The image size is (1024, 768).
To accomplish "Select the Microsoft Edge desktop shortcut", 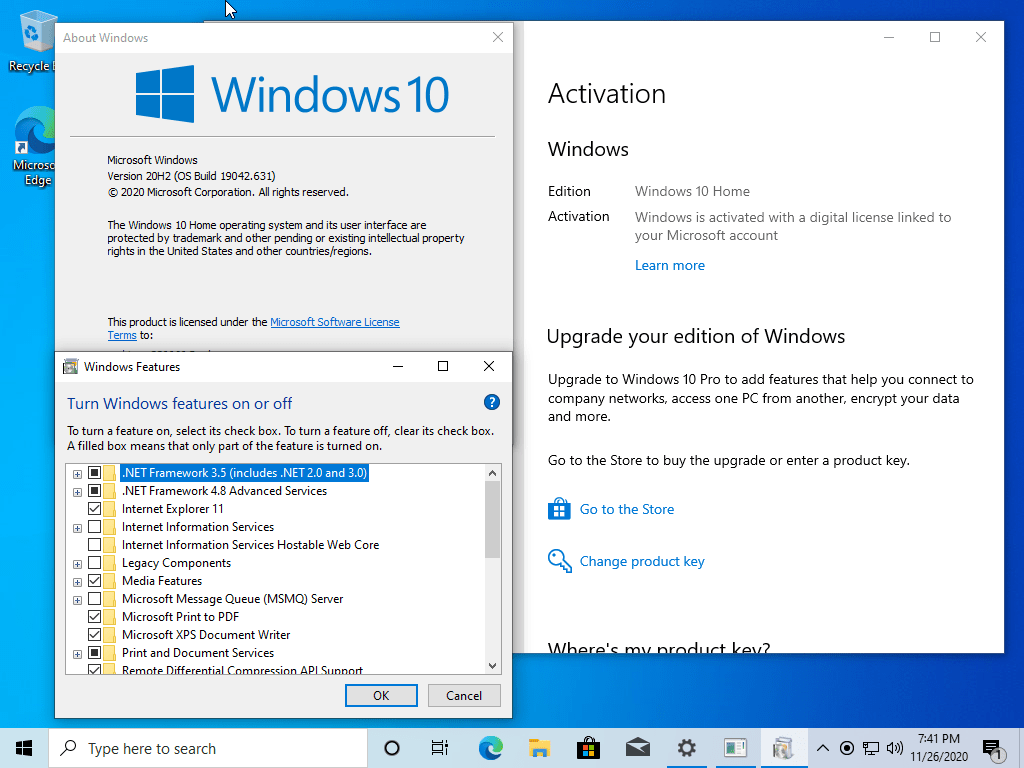I will click(35, 146).
